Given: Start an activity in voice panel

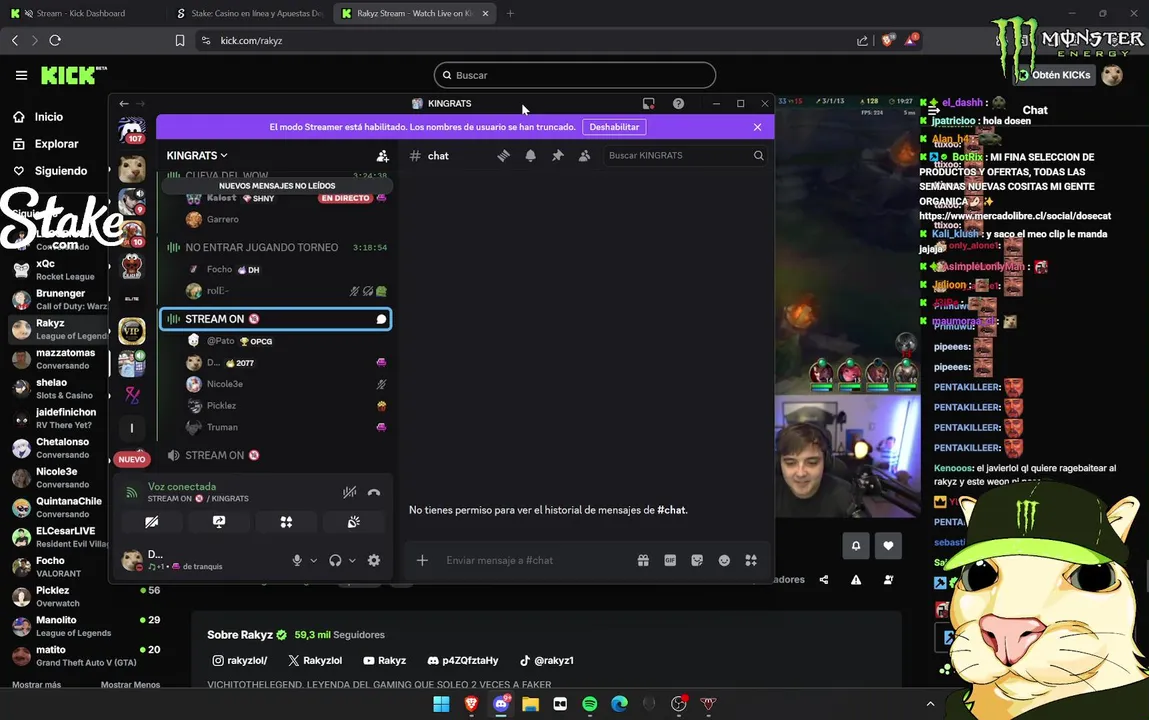Looking at the screenshot, I should (x=287, y=522).
